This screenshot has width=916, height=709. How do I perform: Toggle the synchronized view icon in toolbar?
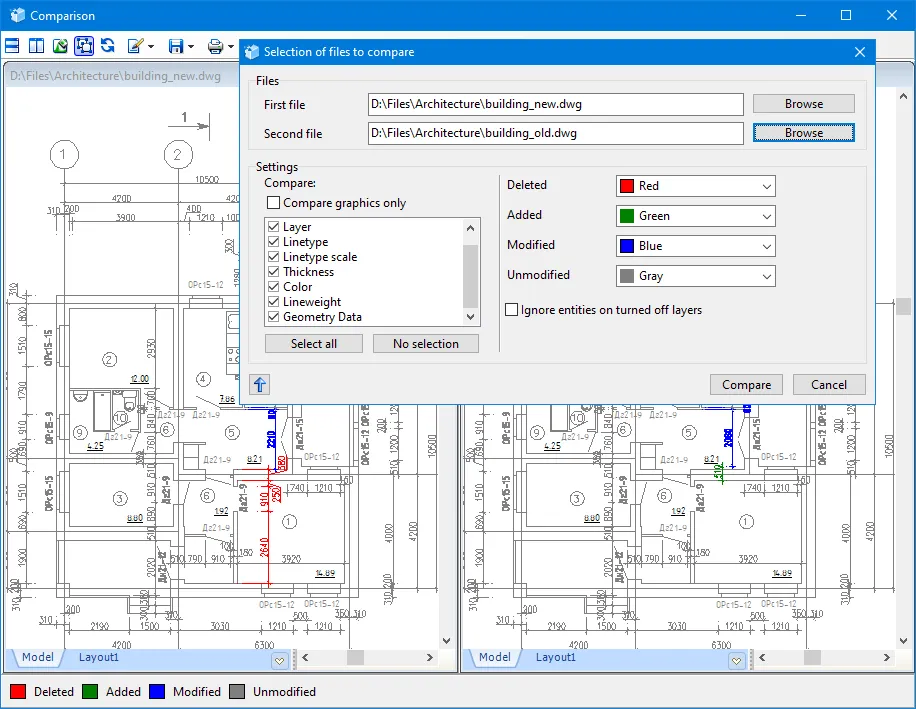84,46
